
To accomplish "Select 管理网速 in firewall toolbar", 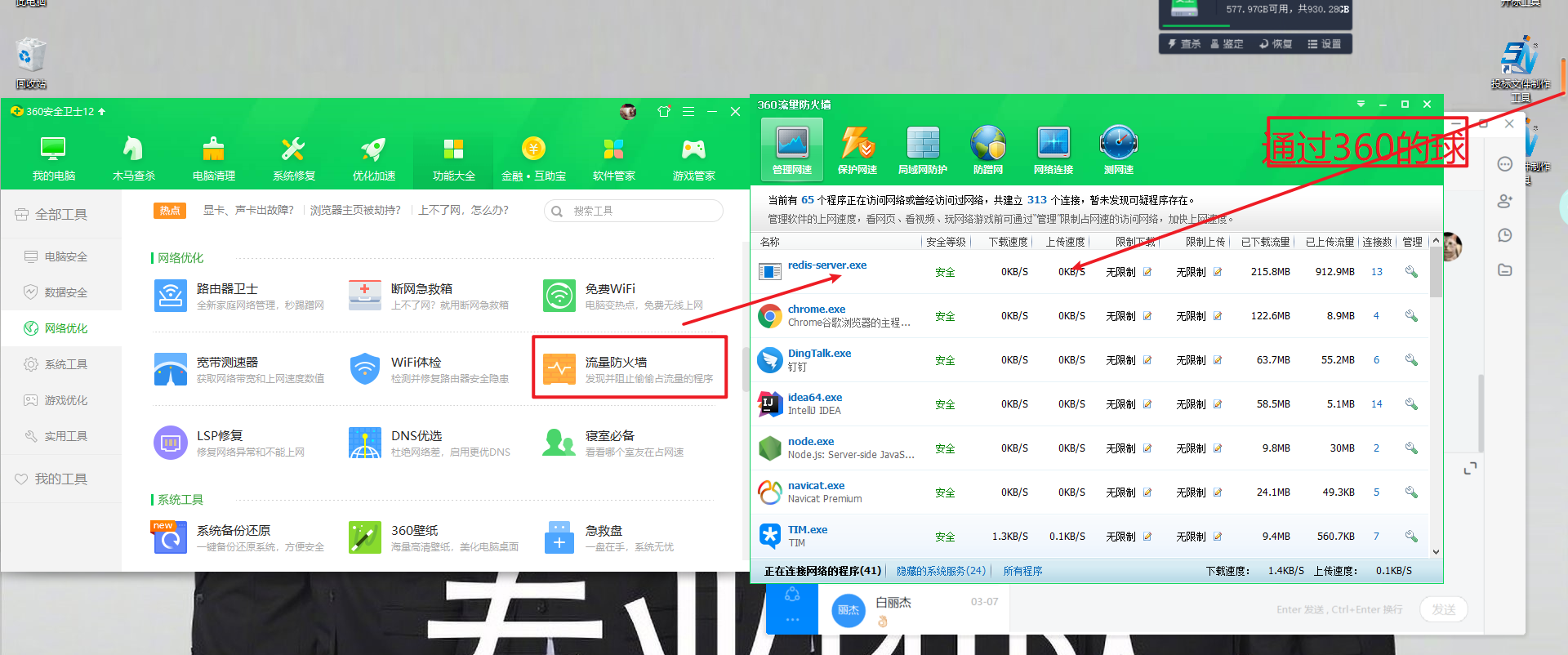I will (x=792, y=150).
